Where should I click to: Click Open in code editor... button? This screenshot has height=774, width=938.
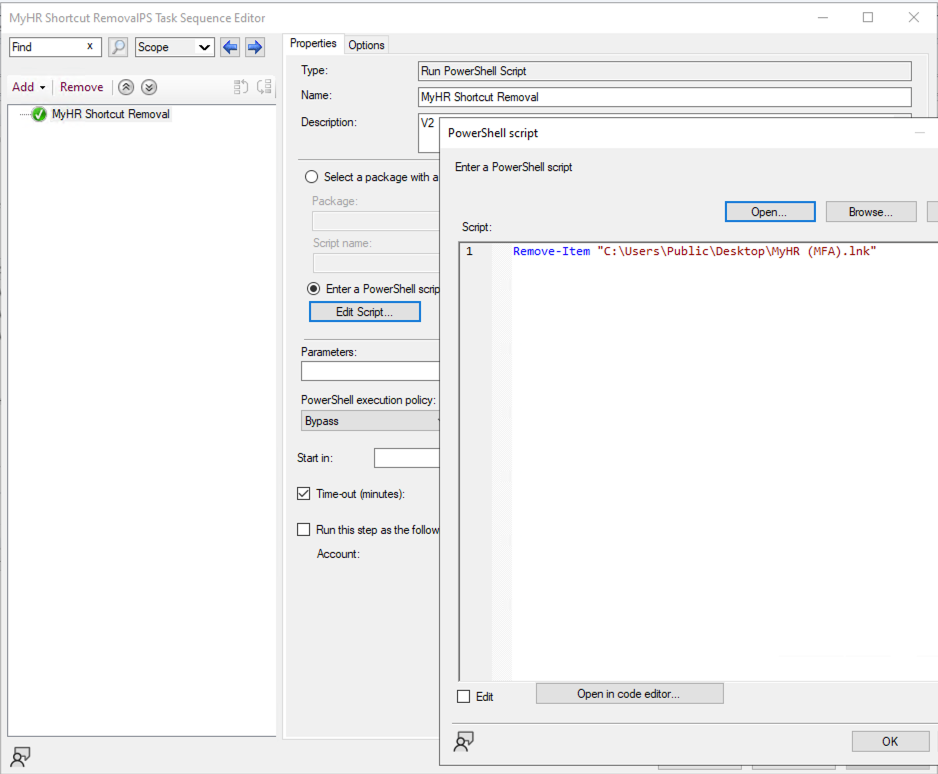click(x=629, y=694)
